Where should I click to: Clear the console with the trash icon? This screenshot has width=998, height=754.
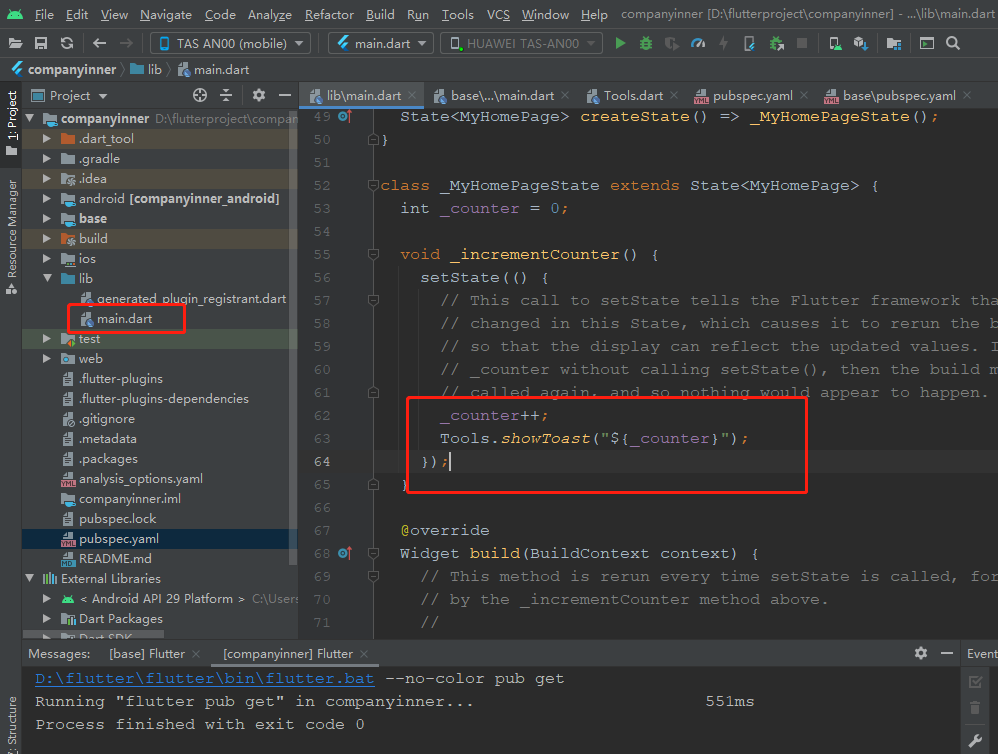[x=975, y=708]
